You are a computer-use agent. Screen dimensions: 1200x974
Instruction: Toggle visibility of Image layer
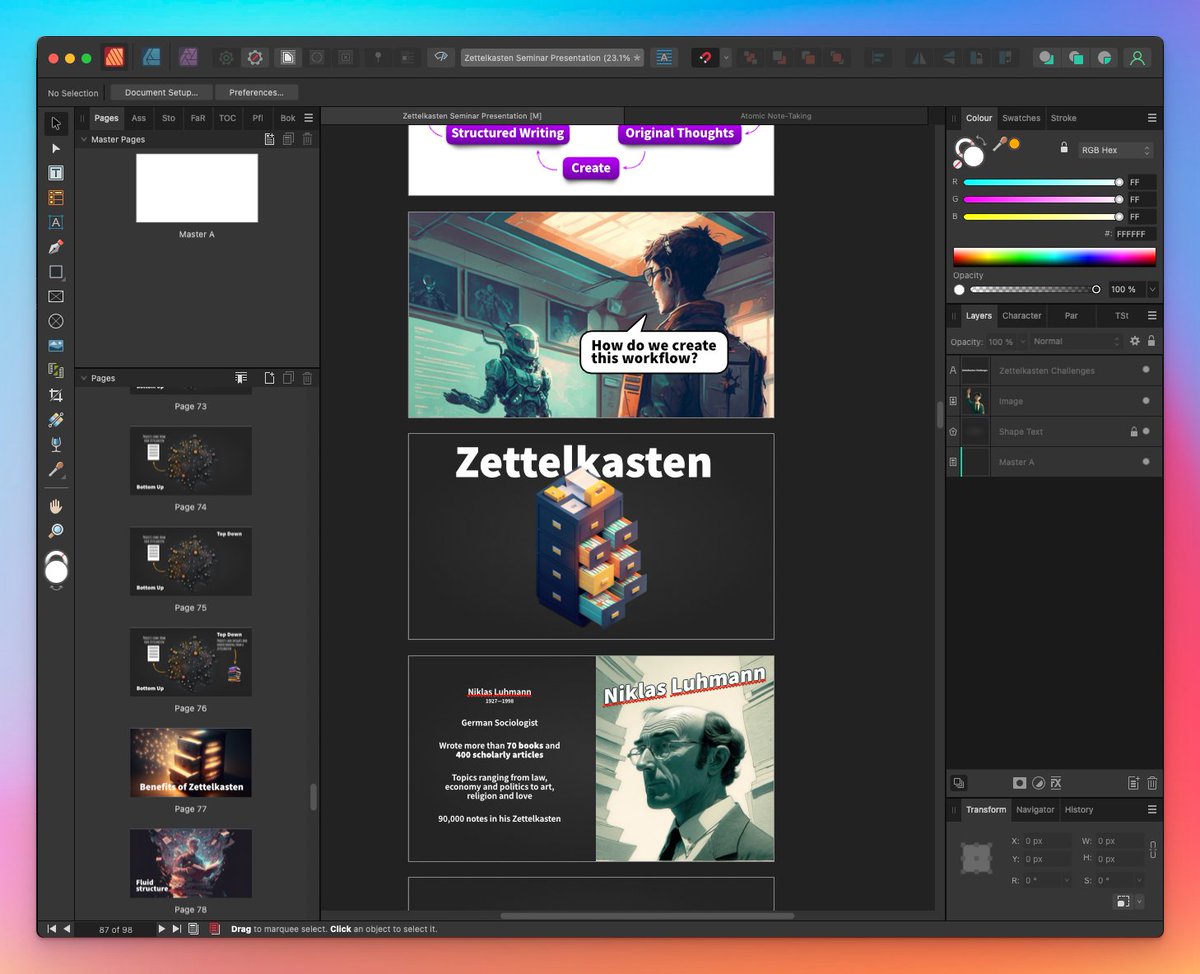point(1145,401)
